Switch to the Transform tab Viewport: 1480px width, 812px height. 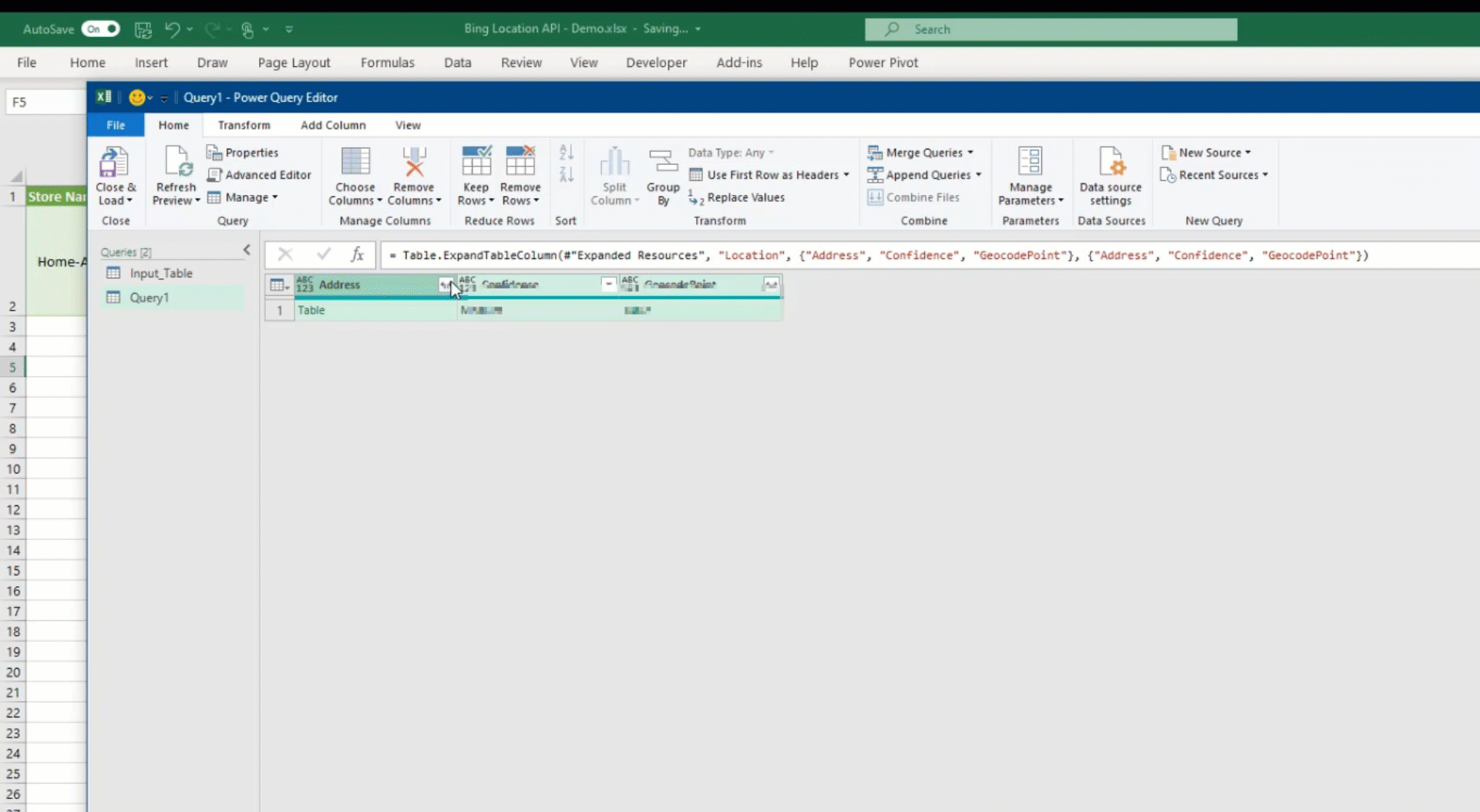[244, 125]
